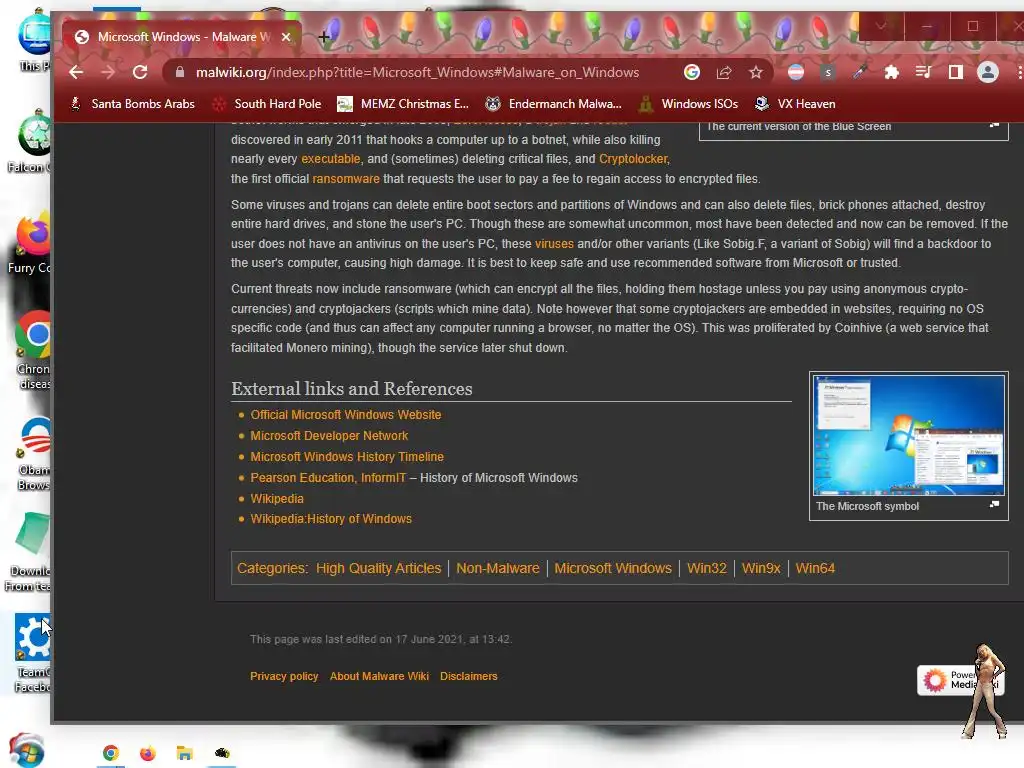The height and width of the screenshot is (768, 1024).
Task: Open the VX Heaven bookmark
Action: click(795, 104)
